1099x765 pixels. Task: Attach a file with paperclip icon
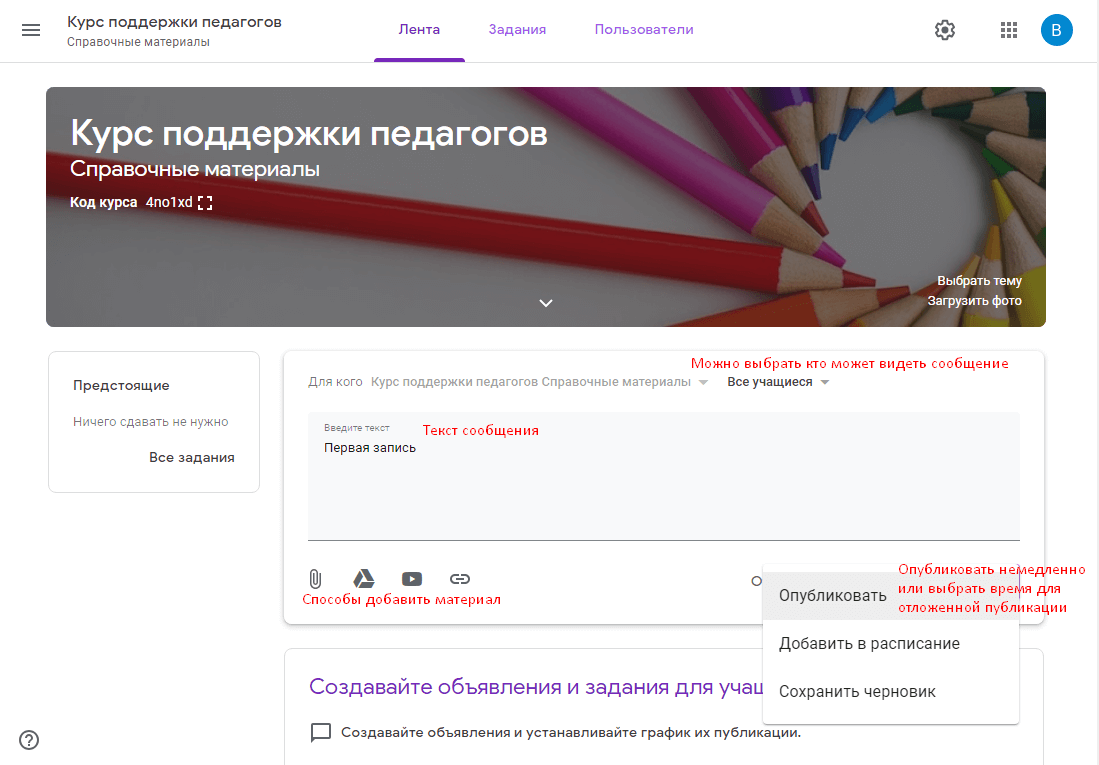tap(315, 578)
